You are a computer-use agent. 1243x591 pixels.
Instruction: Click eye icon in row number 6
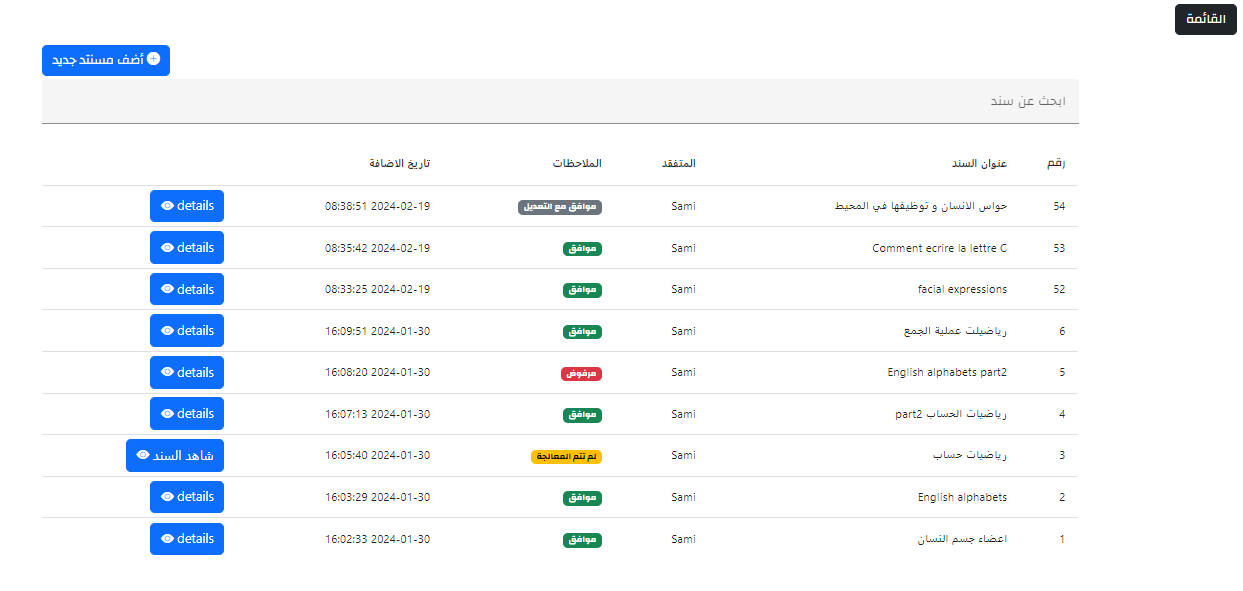[x=167, y=331]
